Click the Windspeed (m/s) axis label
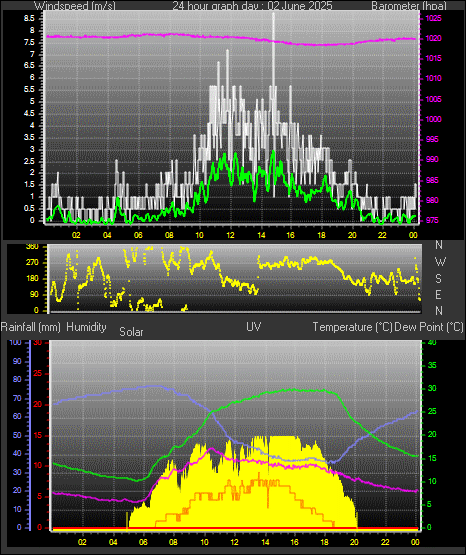The height and width of the screenshot is (555, 466). (x=75, y=5)
